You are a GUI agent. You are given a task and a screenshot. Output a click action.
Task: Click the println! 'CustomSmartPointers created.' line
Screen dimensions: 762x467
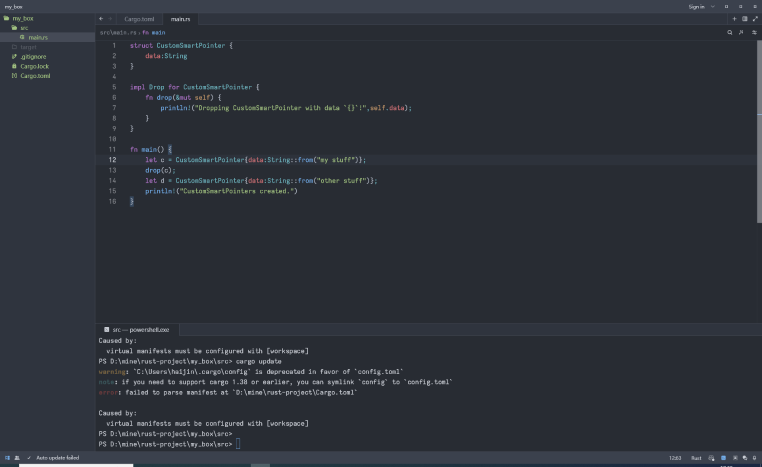pos(221,191)
